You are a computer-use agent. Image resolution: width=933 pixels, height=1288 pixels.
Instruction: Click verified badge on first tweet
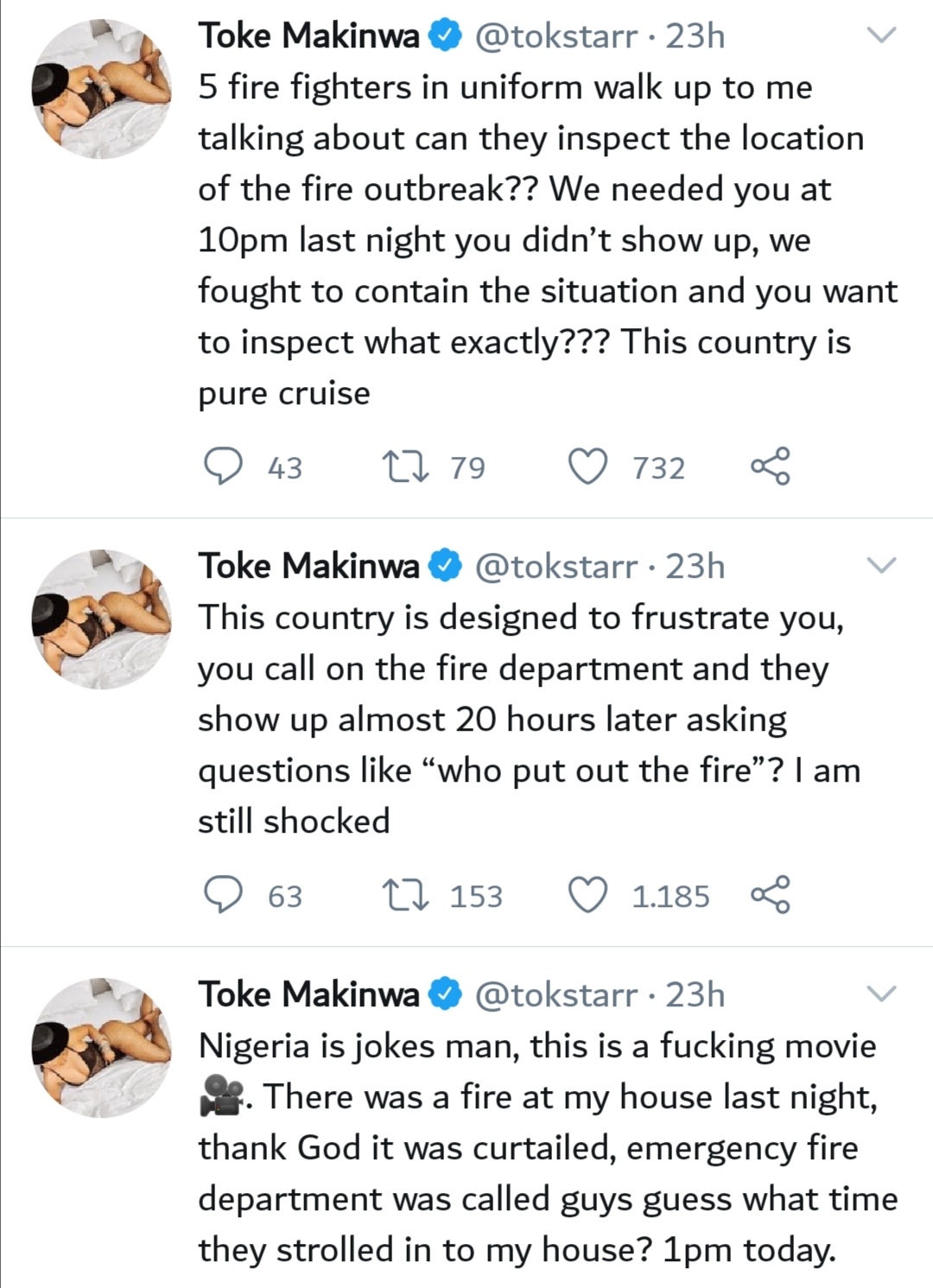pos(447,36)
